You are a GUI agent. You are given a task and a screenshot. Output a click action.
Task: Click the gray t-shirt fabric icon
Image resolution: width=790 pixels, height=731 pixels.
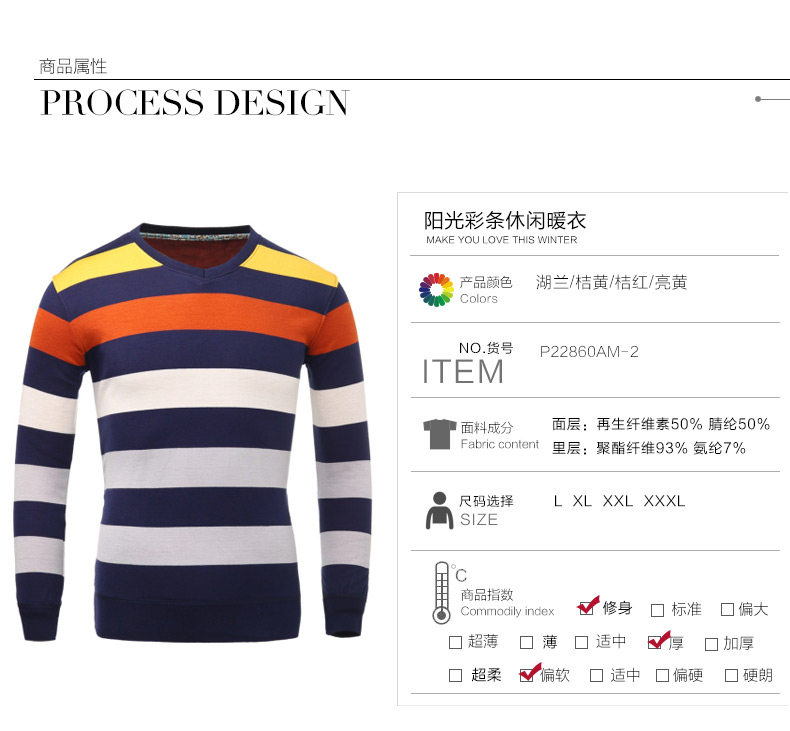coord(440,434)
